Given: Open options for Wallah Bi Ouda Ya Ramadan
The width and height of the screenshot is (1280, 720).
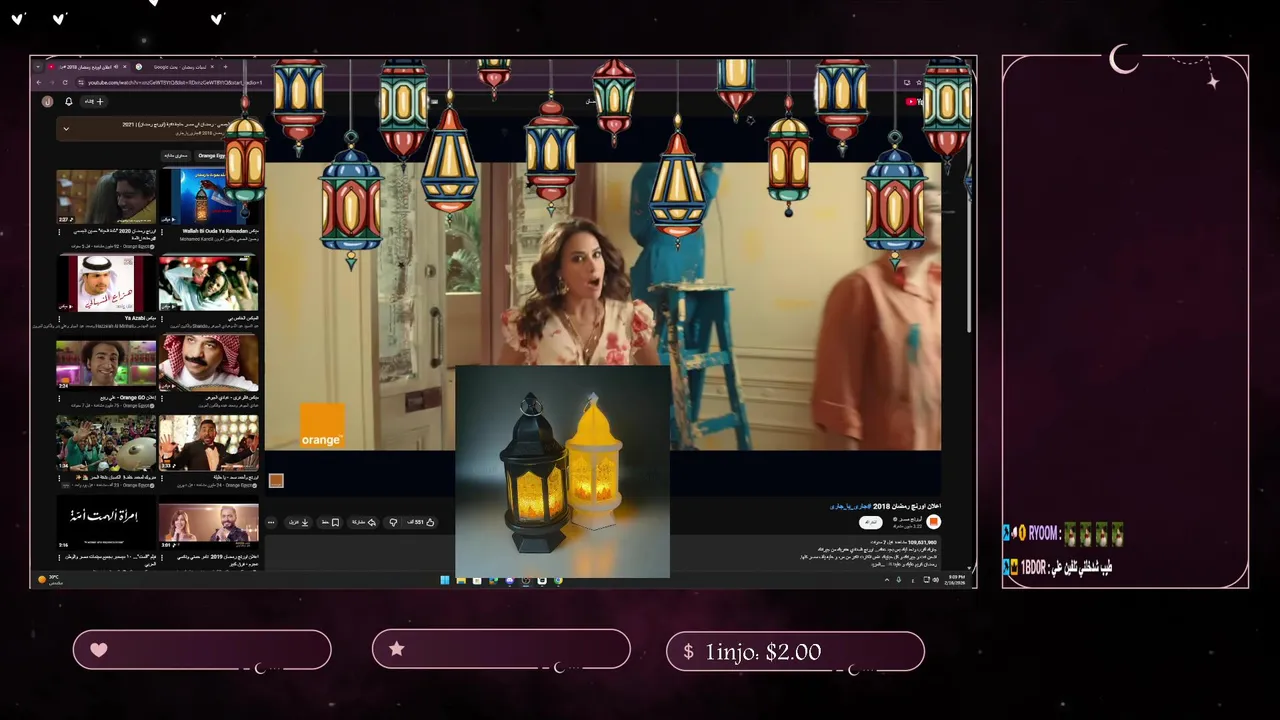Looking at the screenshot, I should coord(161,231).
